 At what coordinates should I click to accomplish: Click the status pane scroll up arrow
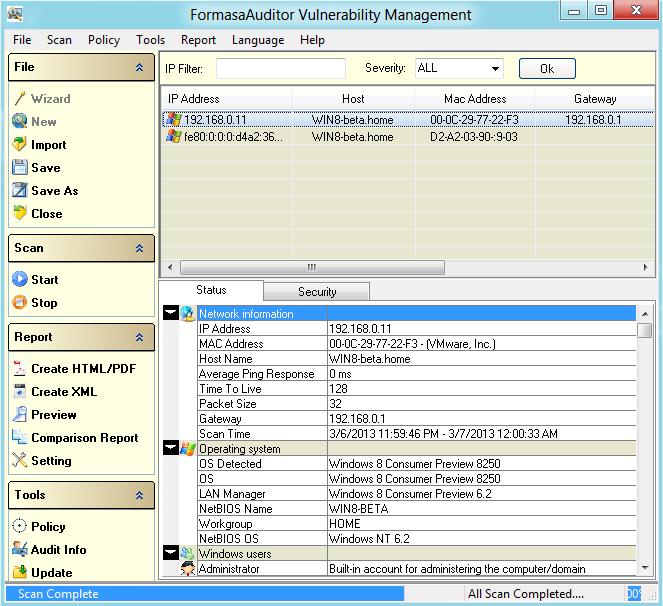[x=645, y=314]
